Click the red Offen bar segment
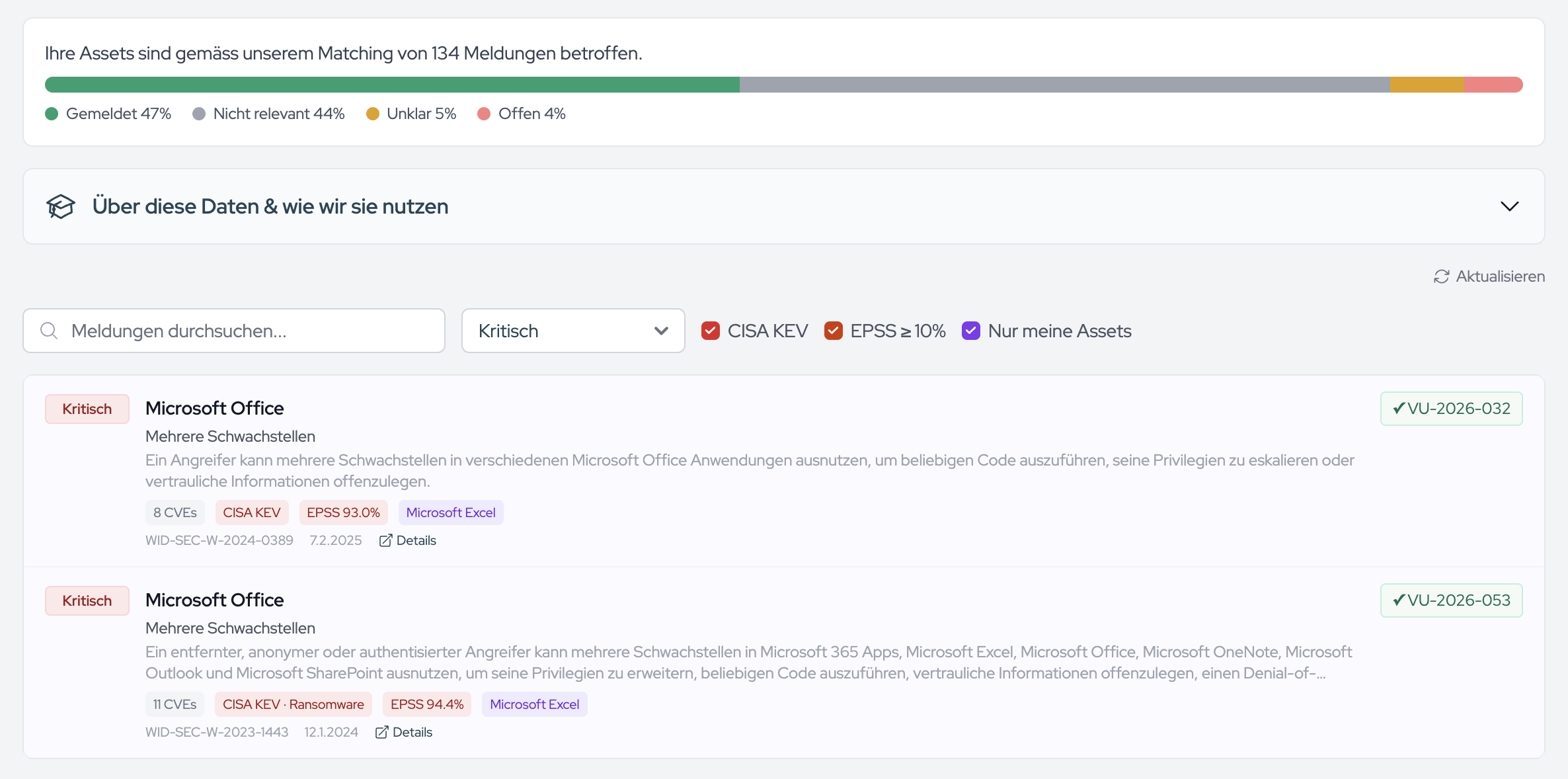This screenshot has height=779, width=1568. [x=1494, y=85]
